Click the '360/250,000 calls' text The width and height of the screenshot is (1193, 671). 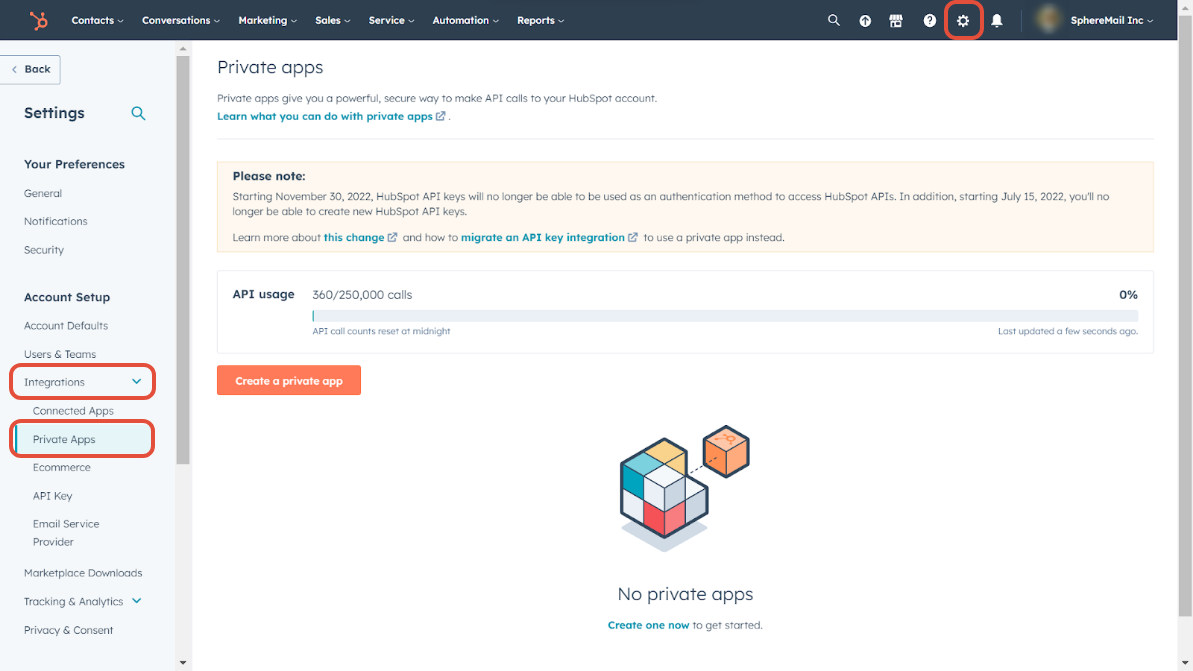(362, 294)
